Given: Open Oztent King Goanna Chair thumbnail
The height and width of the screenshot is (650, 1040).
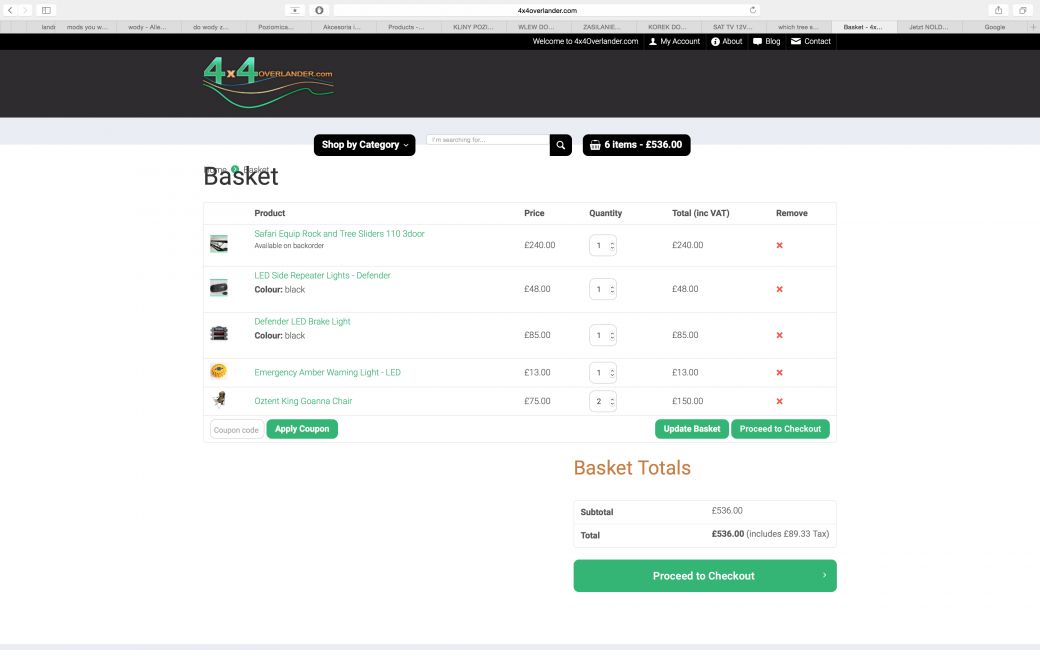Looking at the screenshot, I should click(x=220, y=399).
